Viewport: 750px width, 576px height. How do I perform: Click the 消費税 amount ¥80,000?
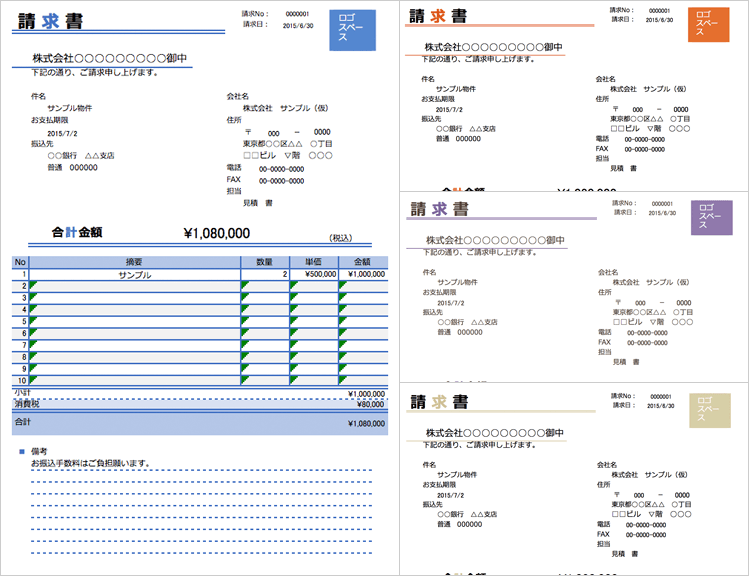pyautogui.click(x=371, y=404)
